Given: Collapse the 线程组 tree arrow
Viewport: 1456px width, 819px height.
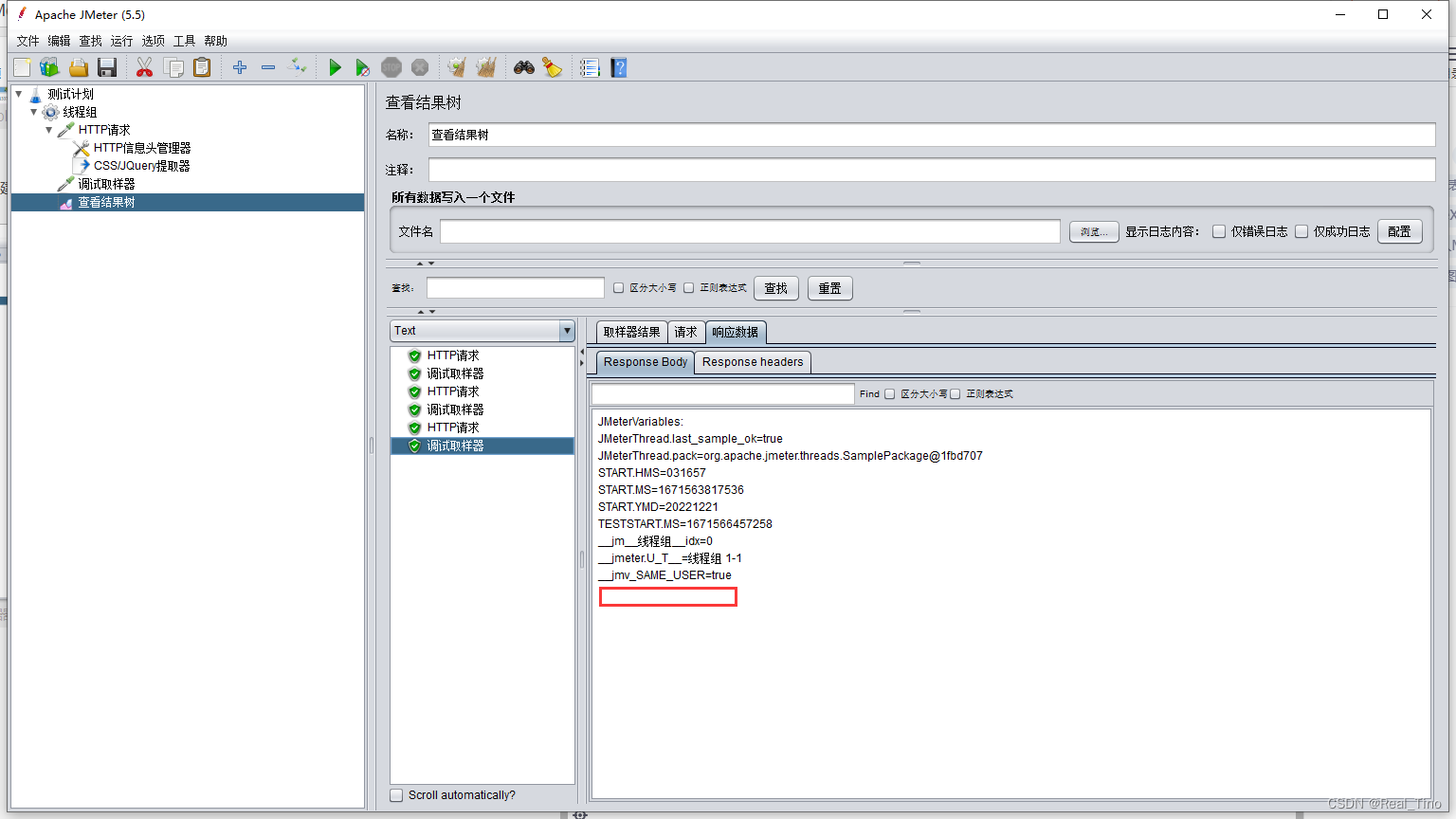Looking at the screenshot, I should point(34,112).
